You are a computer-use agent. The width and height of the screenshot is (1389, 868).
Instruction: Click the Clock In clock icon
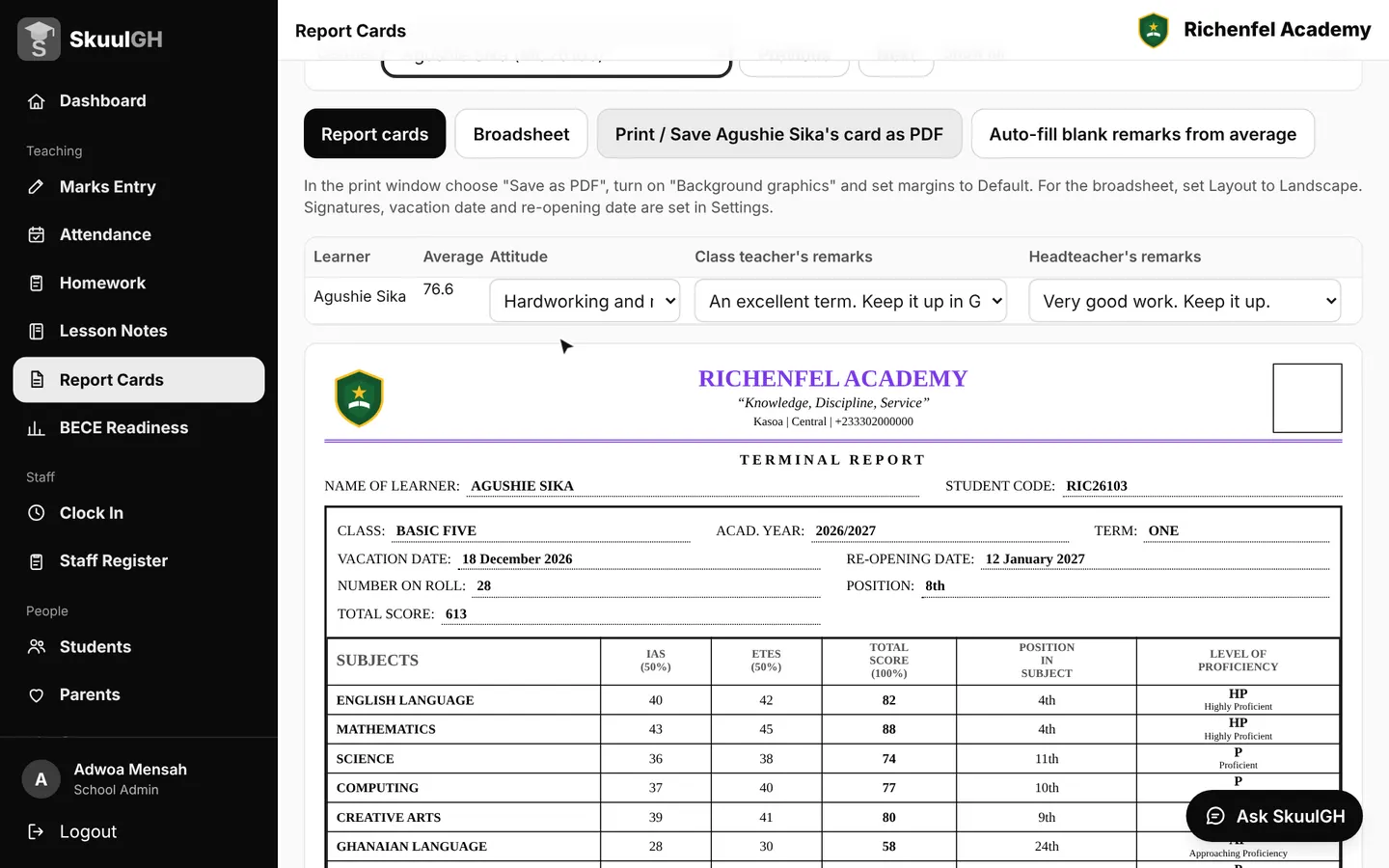(37, 513)
